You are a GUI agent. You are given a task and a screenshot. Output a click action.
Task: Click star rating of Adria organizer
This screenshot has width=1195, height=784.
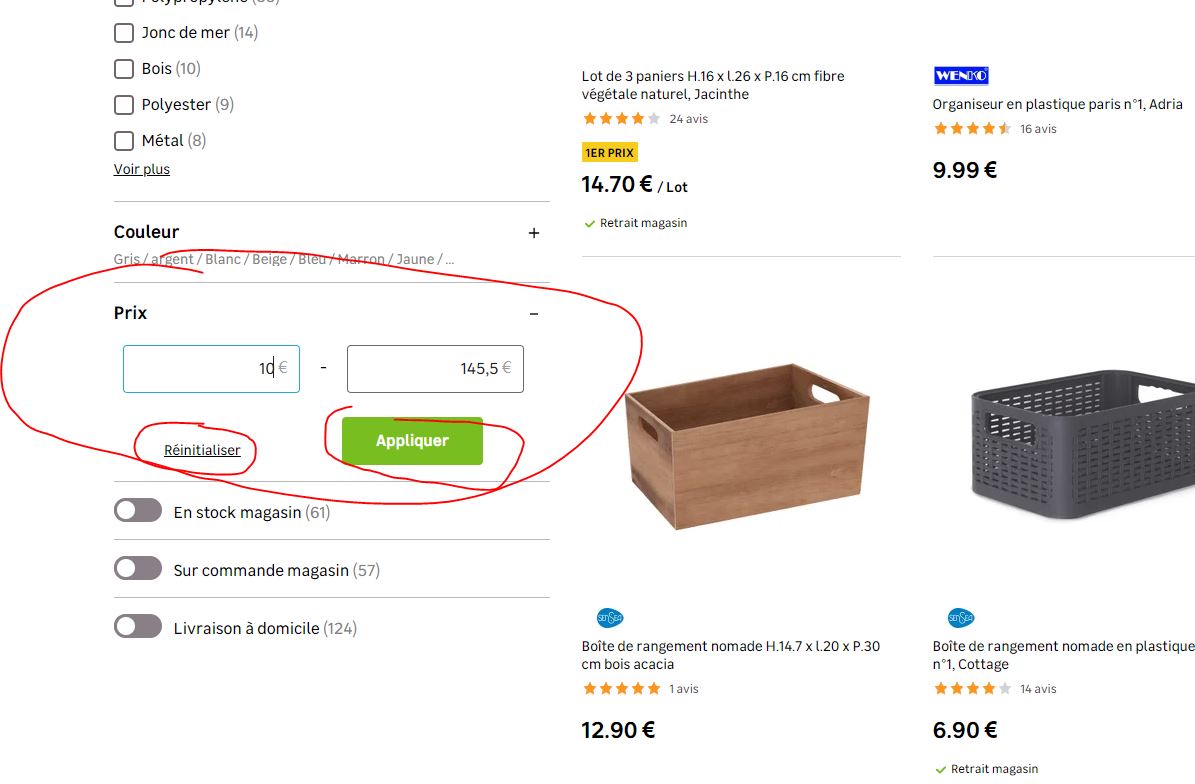[x=972, y=129]
